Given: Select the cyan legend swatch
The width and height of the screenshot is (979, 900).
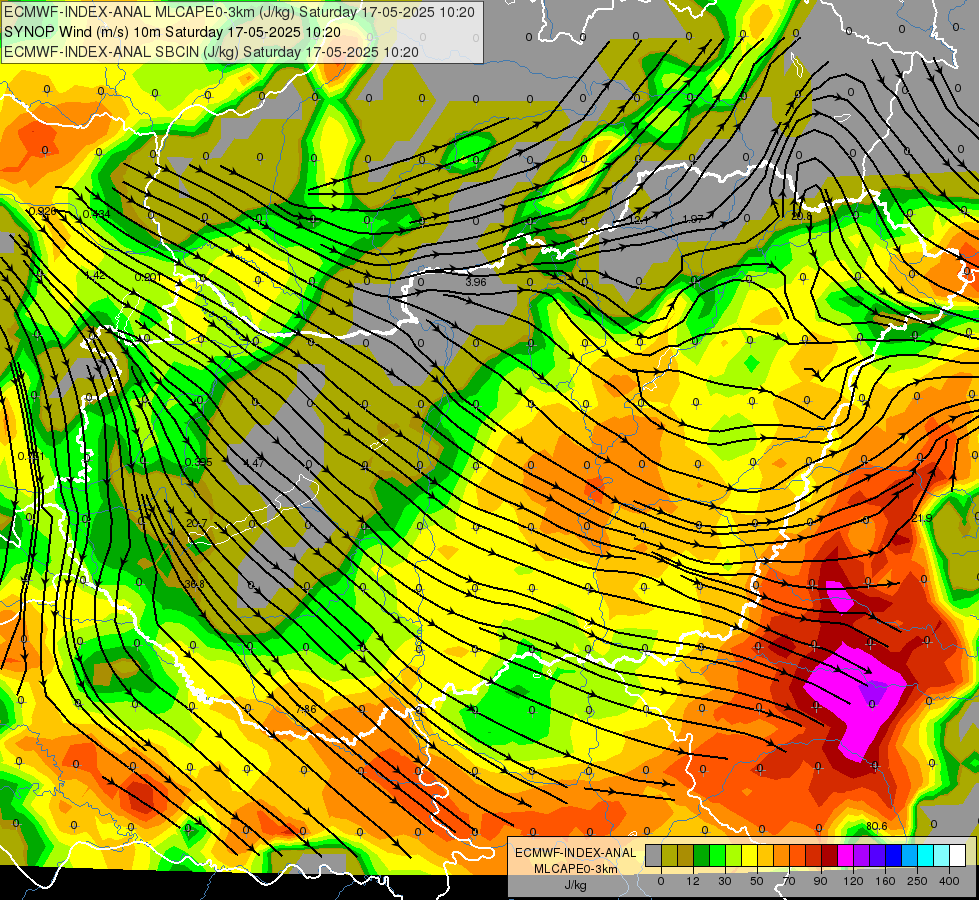Looking at the screenshot, I should click(925, 855).
